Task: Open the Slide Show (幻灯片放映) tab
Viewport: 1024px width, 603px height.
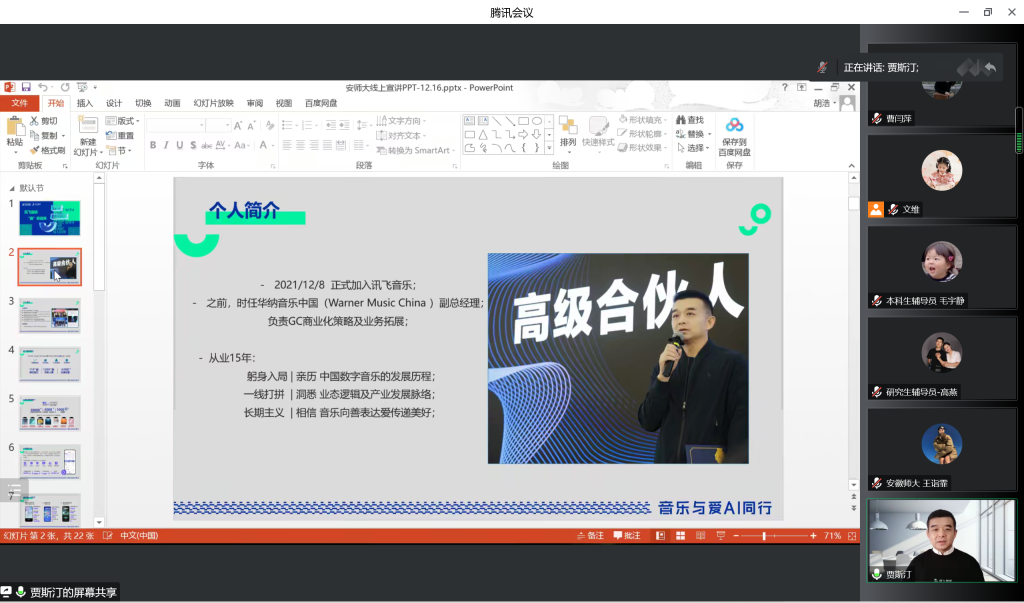Action: (213, 103)
